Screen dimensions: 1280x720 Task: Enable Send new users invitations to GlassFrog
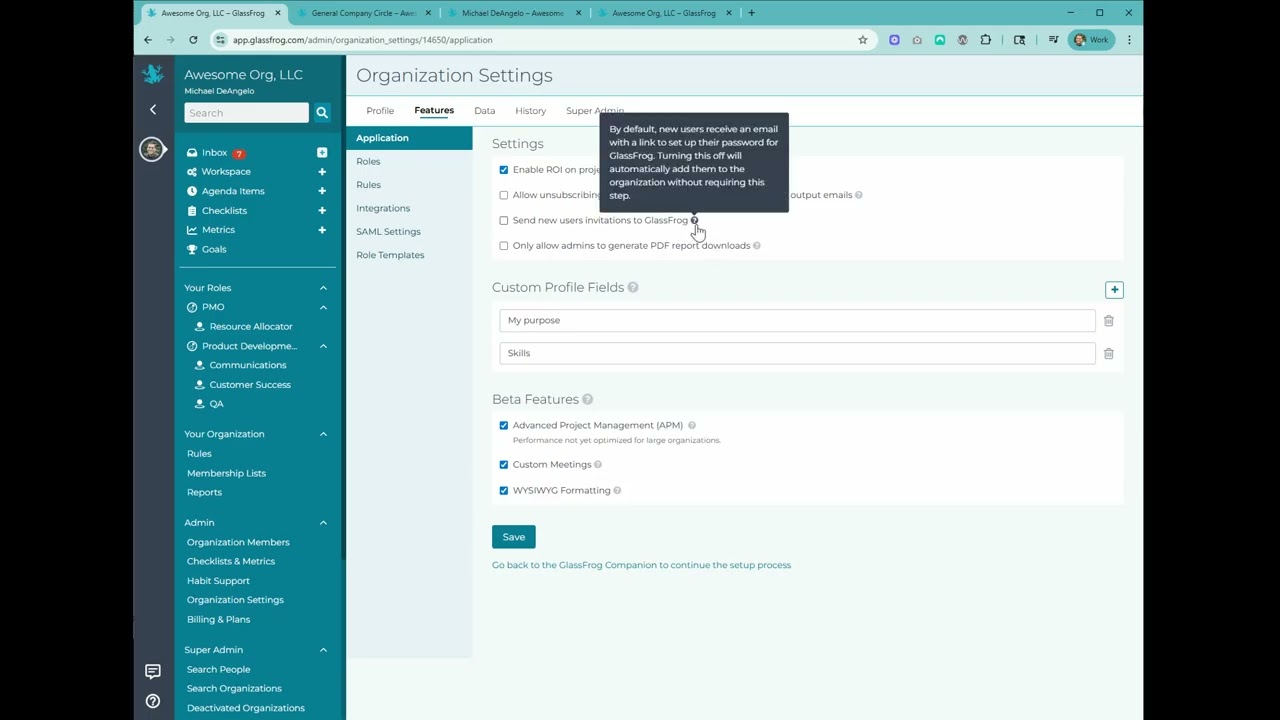(504, 220)
